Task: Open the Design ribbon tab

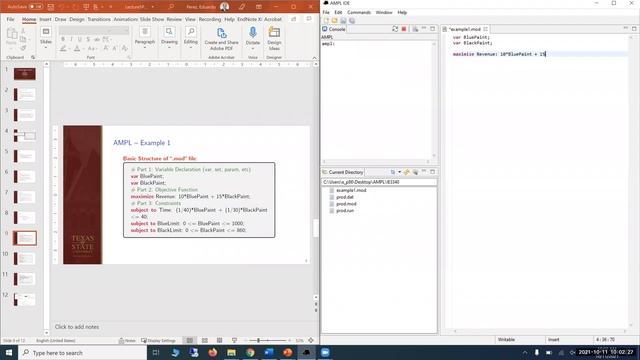Action: click(x=76, y=19)
